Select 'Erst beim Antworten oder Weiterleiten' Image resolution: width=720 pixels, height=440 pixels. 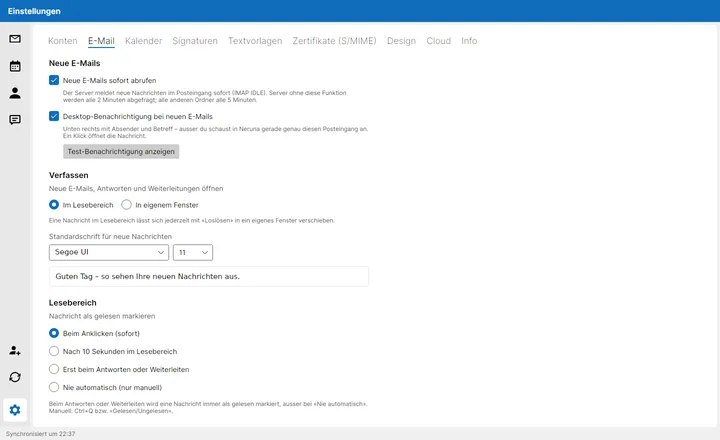(54, 369)
